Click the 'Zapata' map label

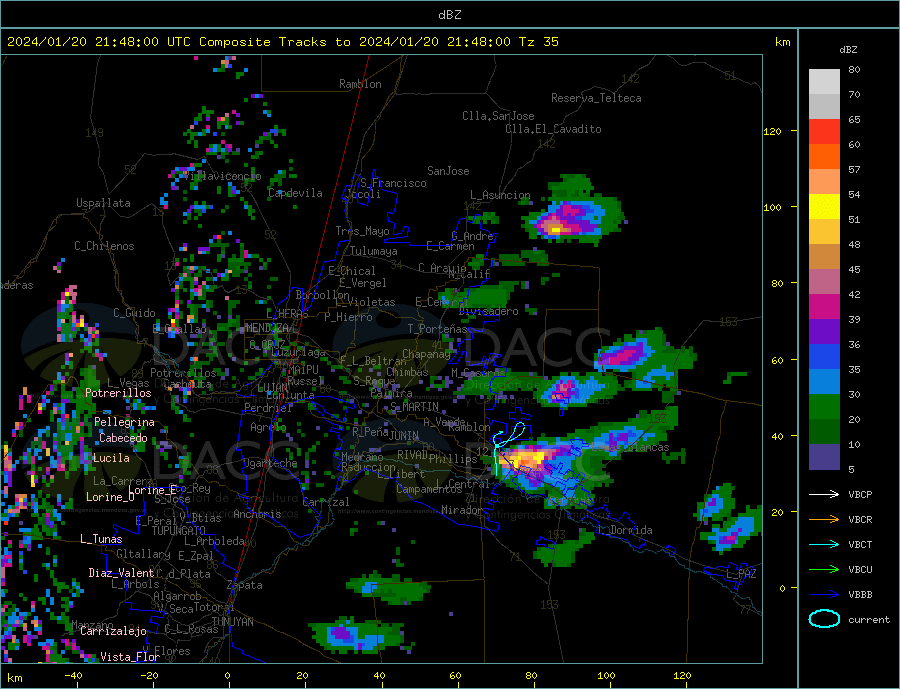pos(245,586)
